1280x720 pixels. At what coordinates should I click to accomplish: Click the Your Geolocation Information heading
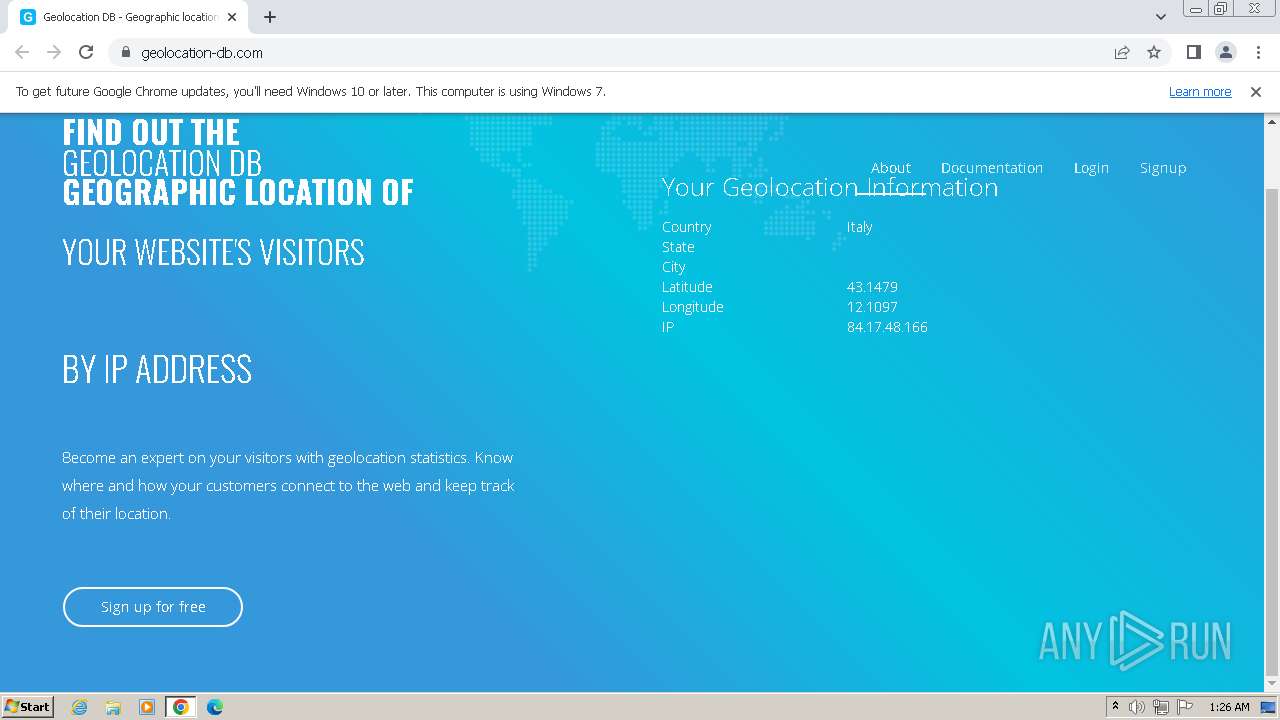[830, 187]
